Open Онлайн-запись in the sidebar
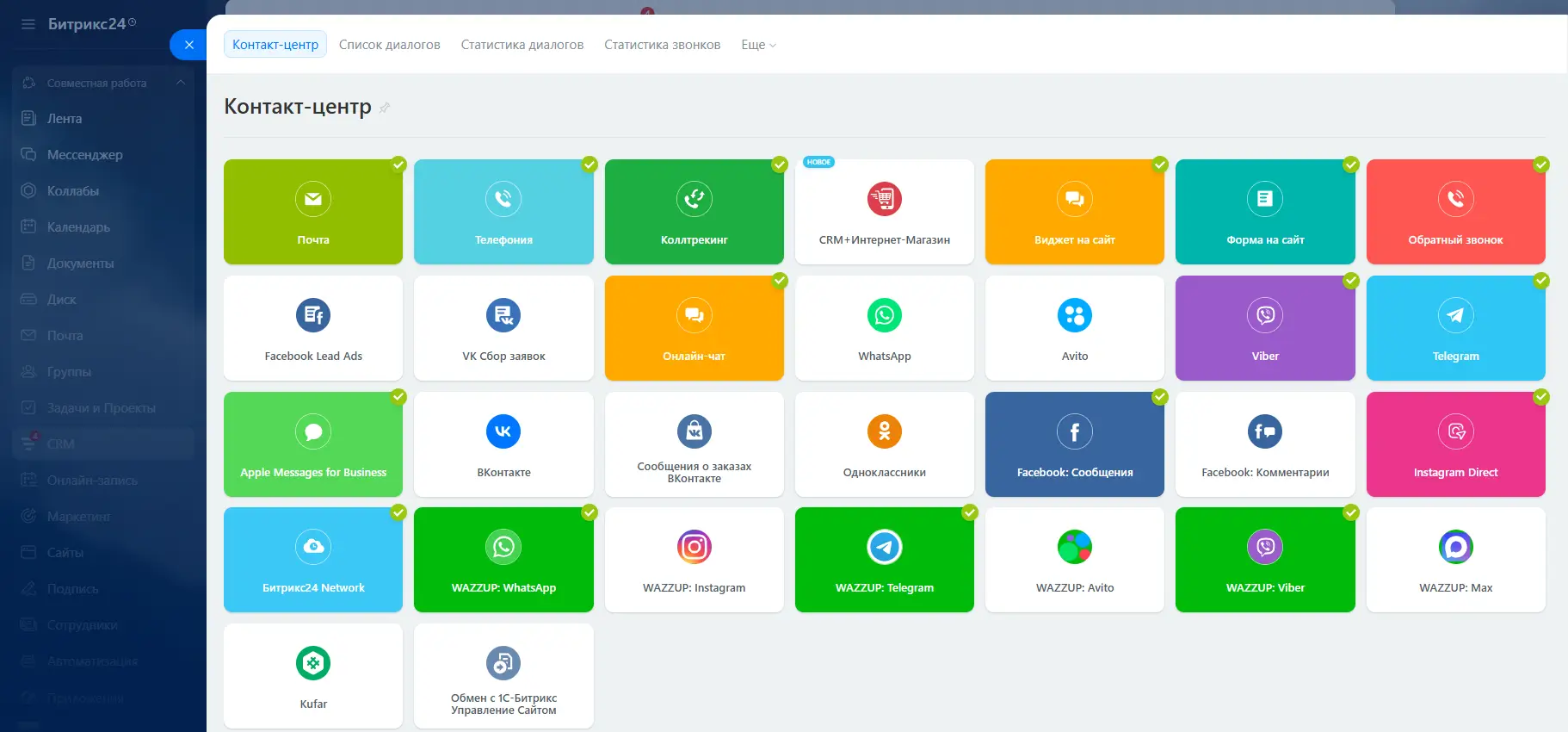The width and height of the screenshot is (1568, 732). pos(103,481)
